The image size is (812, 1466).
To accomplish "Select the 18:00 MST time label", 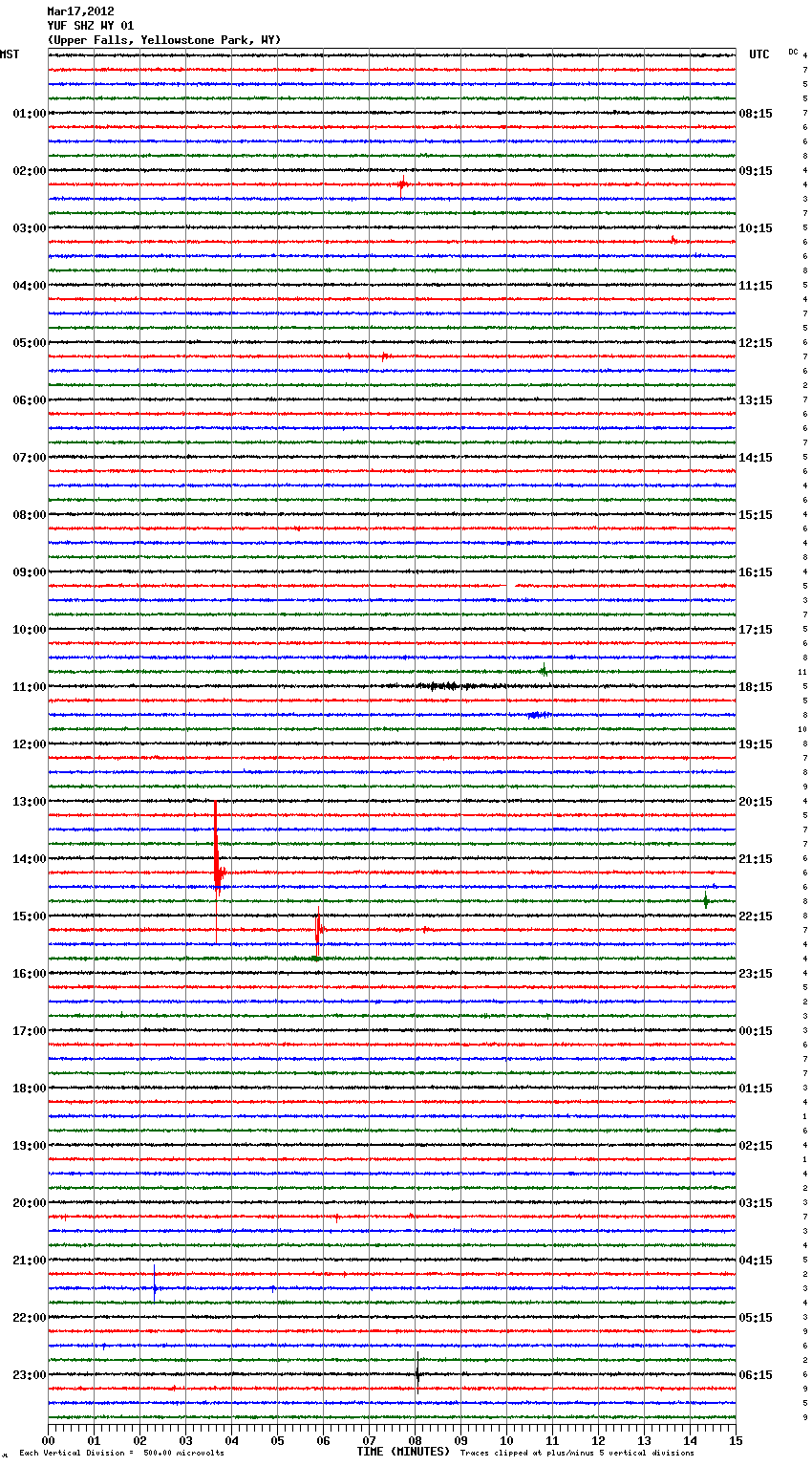I will coord(29,1089).
